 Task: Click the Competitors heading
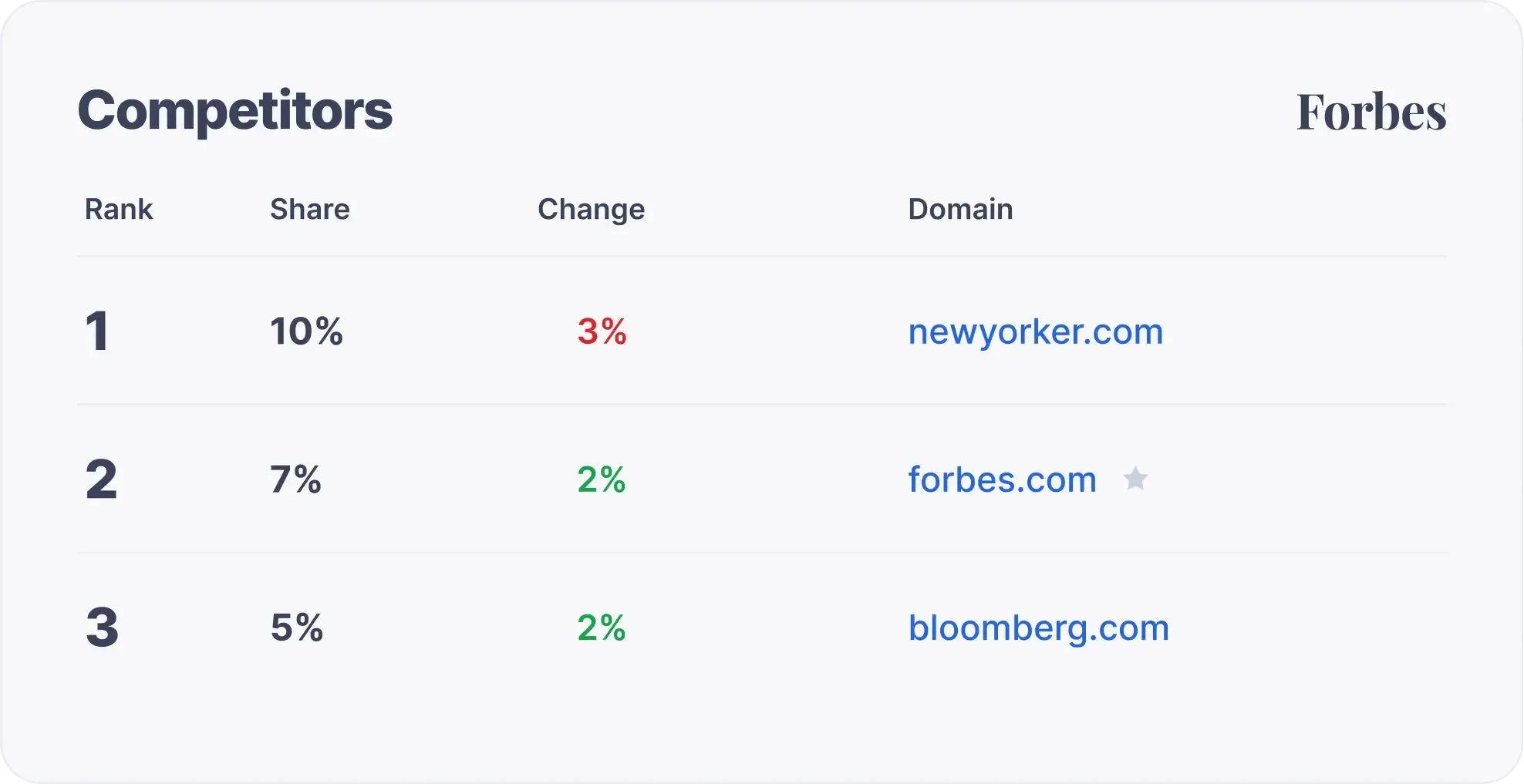(x=235, y=110)
